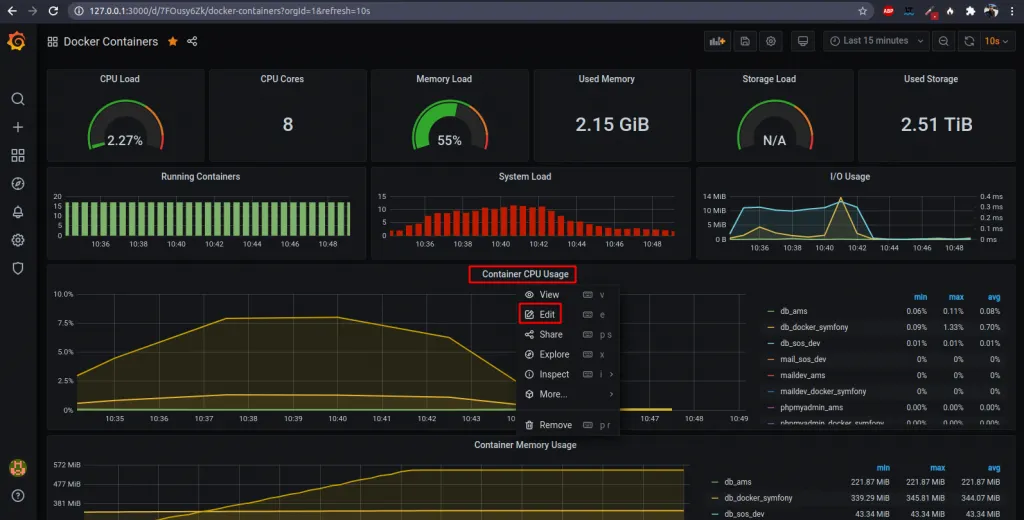Select Edit from the panel menu
The width and height of the screenshot is (1024, 520).
coord(547,314)
